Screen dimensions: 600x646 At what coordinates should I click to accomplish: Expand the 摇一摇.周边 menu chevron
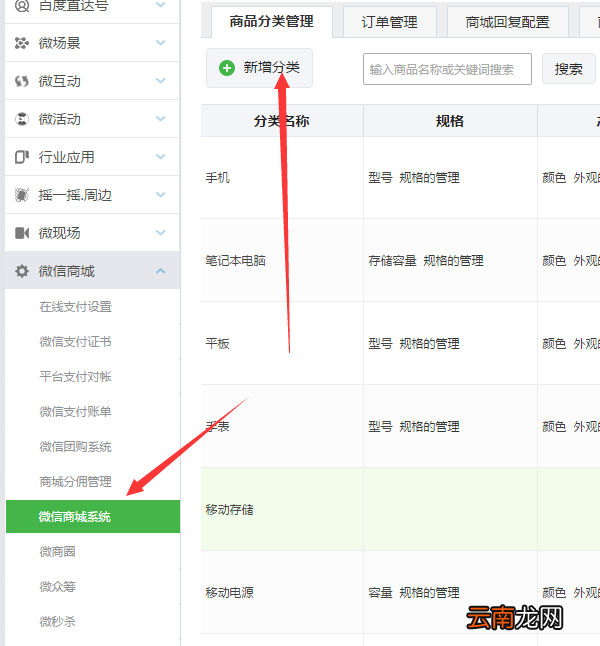[161, 194]
